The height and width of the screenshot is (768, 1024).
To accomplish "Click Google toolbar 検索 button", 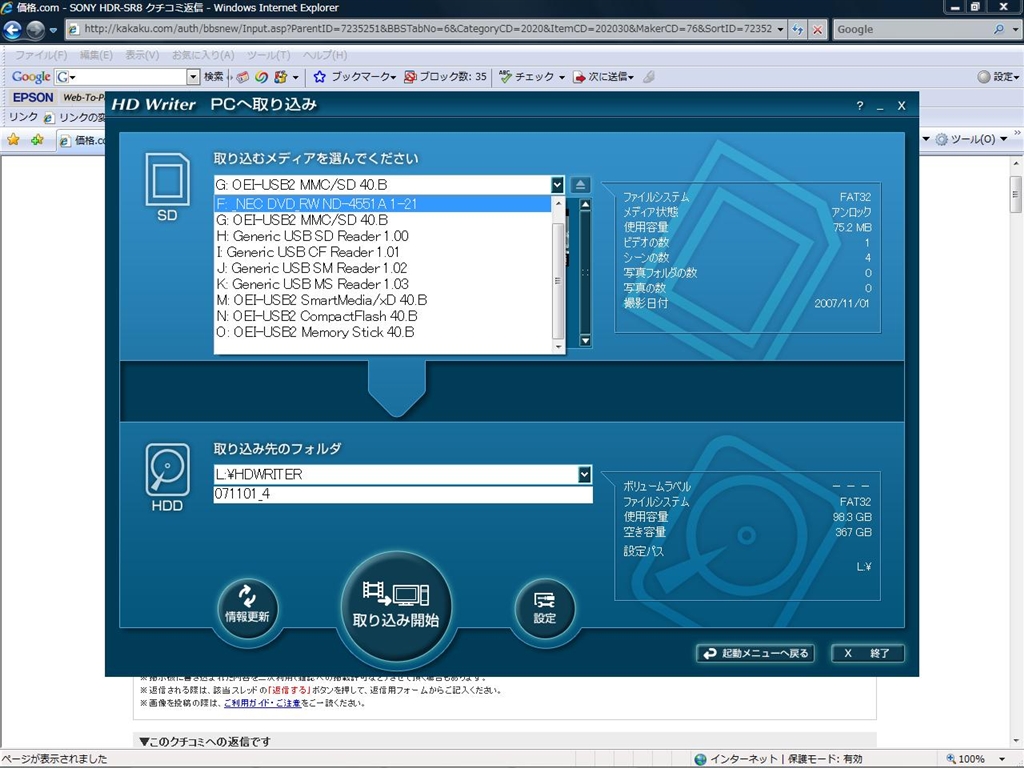I will tap(214, 76).
